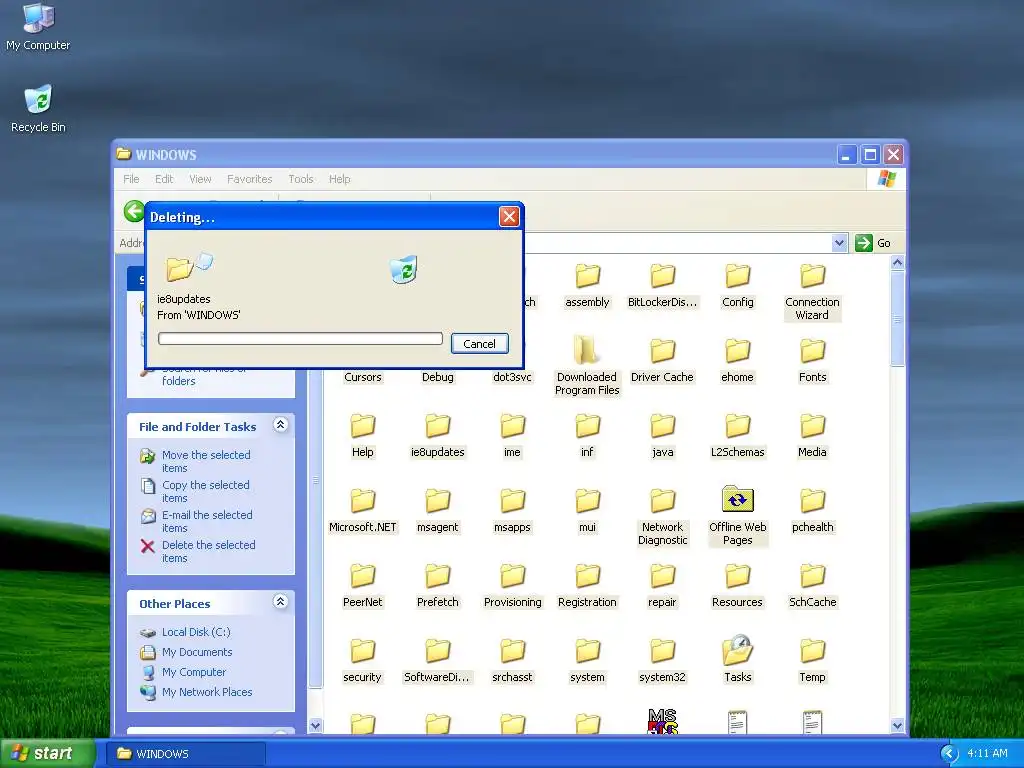Select the Media folder
The height and width of the screenshot is (768, 1024).
point(812,436)
